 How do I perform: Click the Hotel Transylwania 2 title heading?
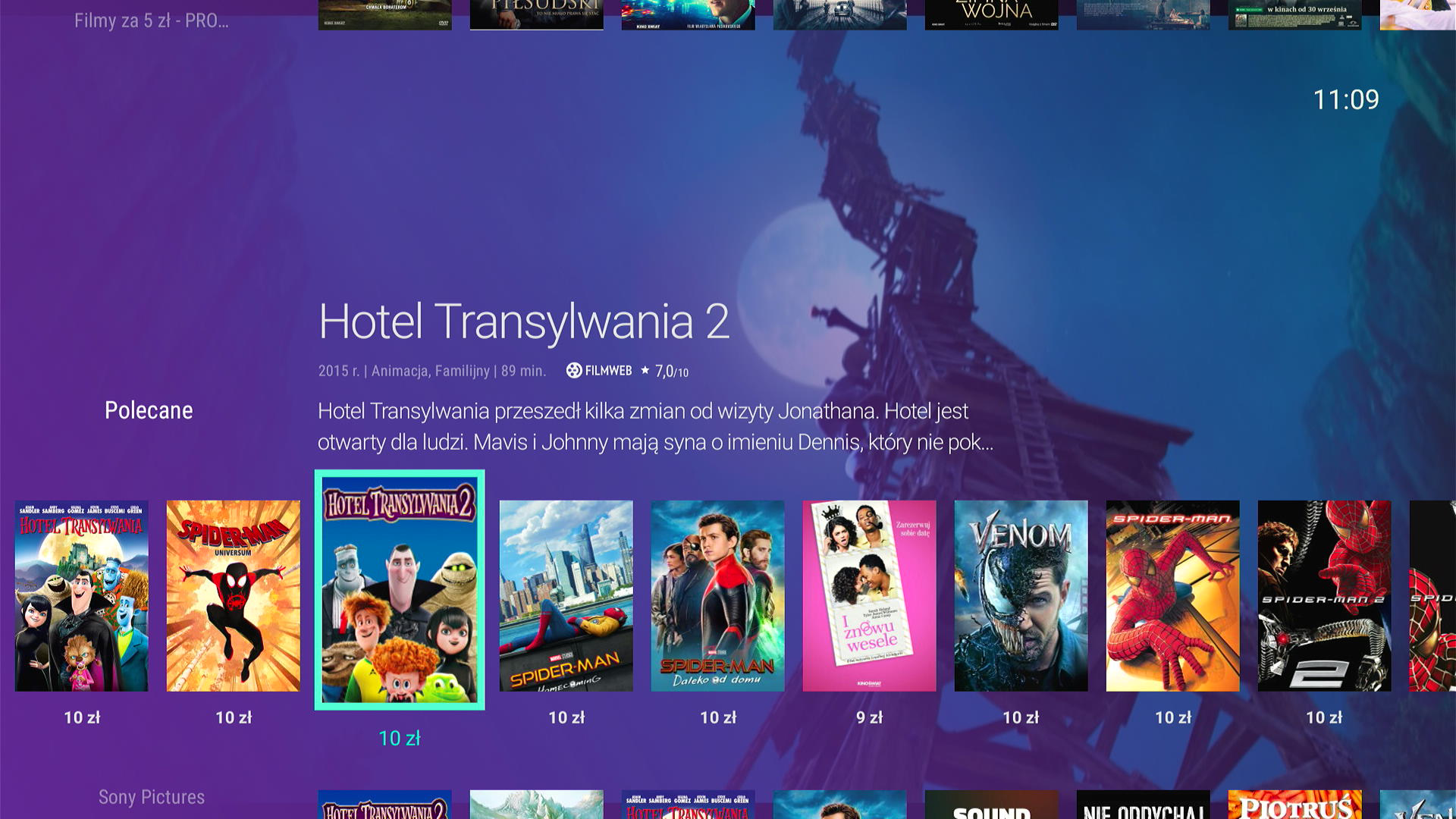524,322
